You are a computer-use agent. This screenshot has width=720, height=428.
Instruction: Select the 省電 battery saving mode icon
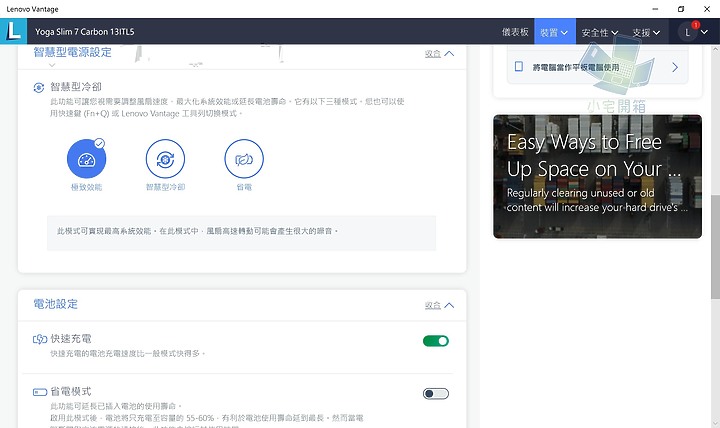244,159
